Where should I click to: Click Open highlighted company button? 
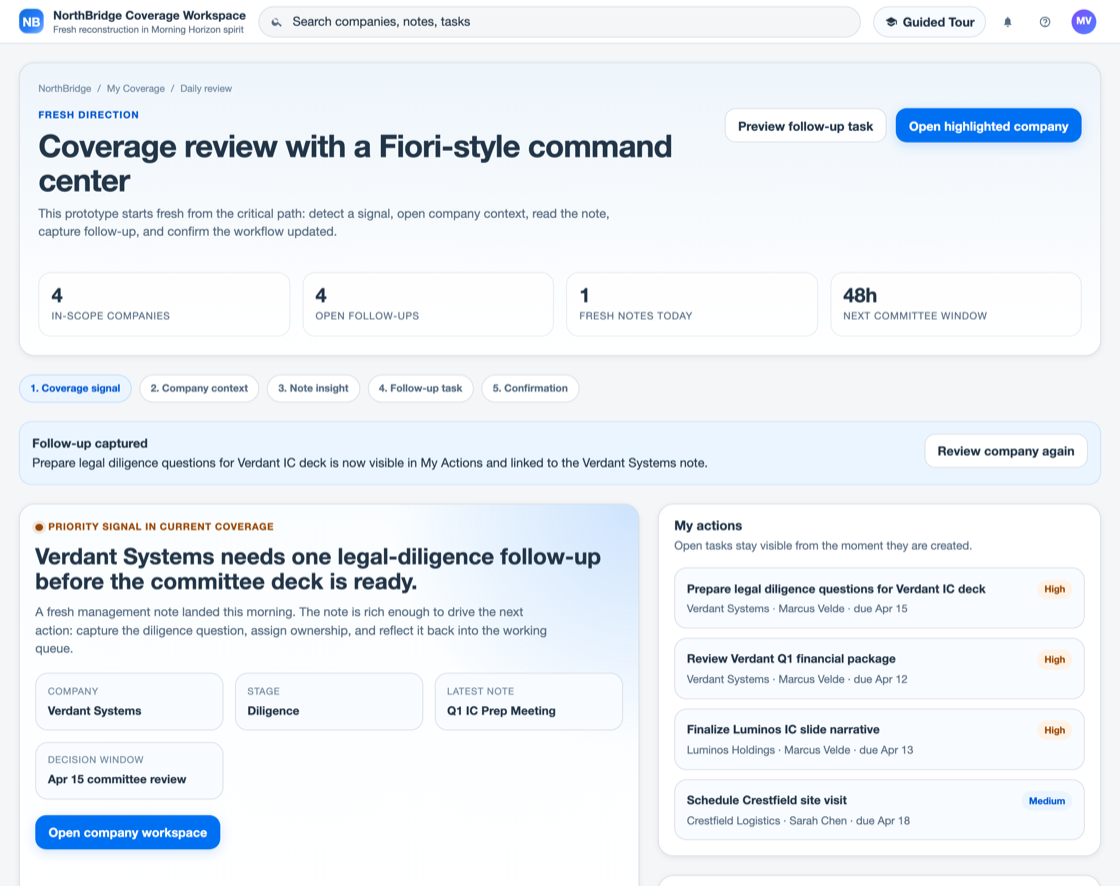989,126
